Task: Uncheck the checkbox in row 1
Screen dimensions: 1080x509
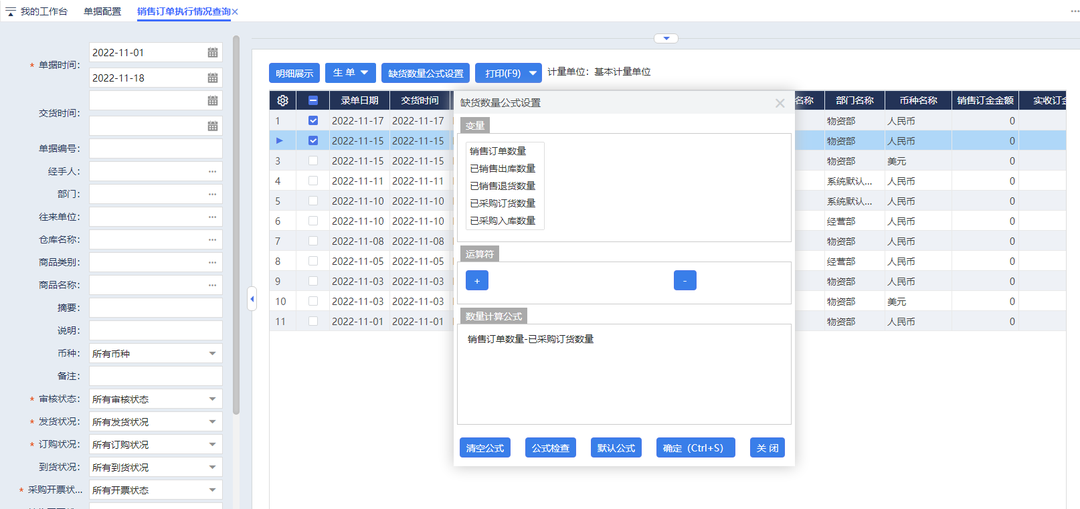Action: tap(313, 121)
